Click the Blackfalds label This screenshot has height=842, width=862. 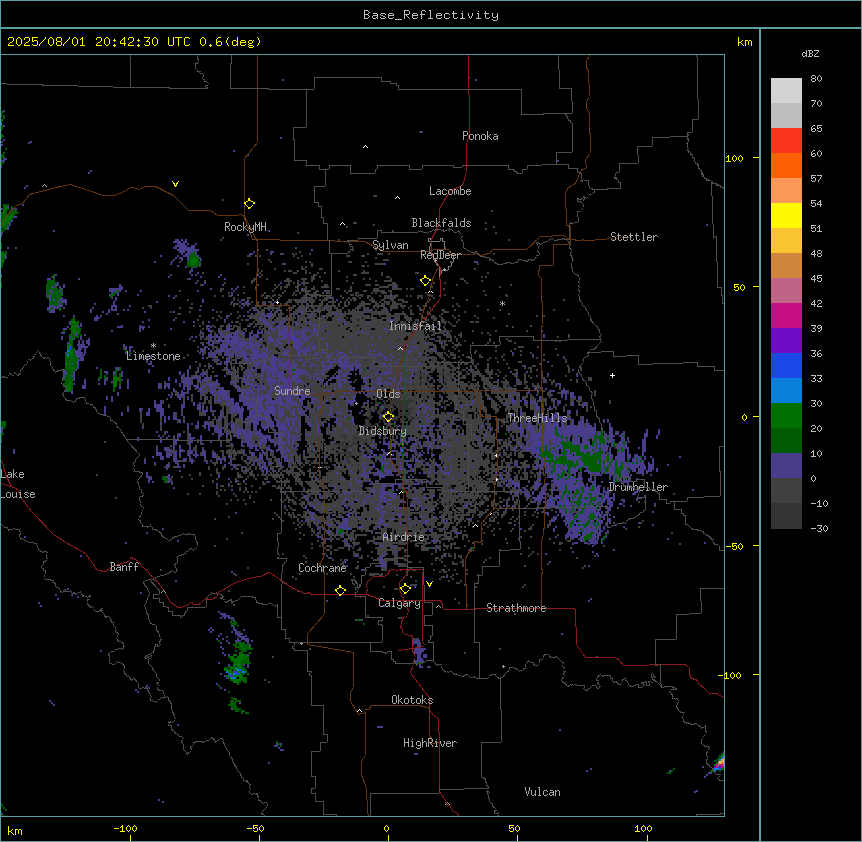tap(441, 223)
